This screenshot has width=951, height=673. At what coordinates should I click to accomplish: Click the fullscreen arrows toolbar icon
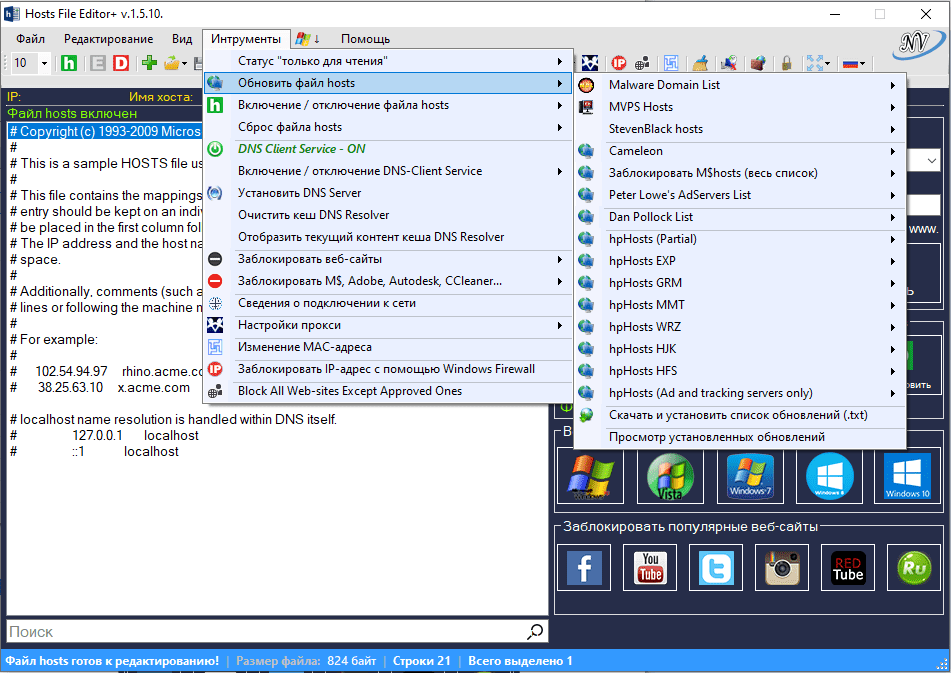pos(815,62)
